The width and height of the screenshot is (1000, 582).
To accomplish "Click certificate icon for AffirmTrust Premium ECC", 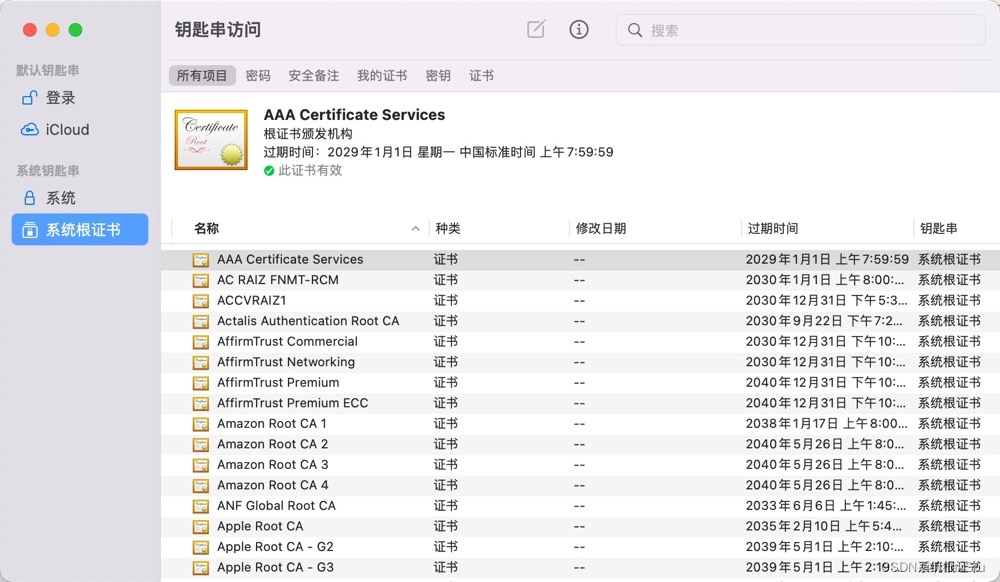I will point(201,403).
